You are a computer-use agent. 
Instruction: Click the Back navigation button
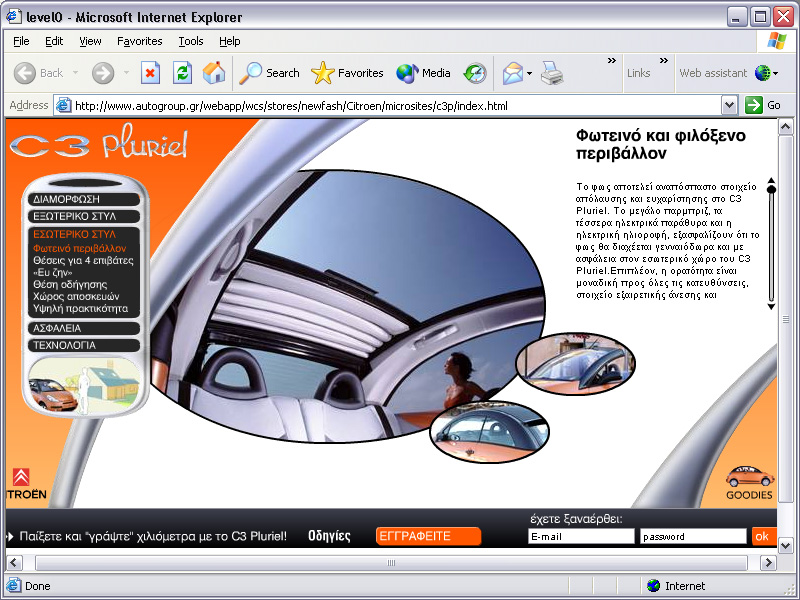(x=39, y=73)
